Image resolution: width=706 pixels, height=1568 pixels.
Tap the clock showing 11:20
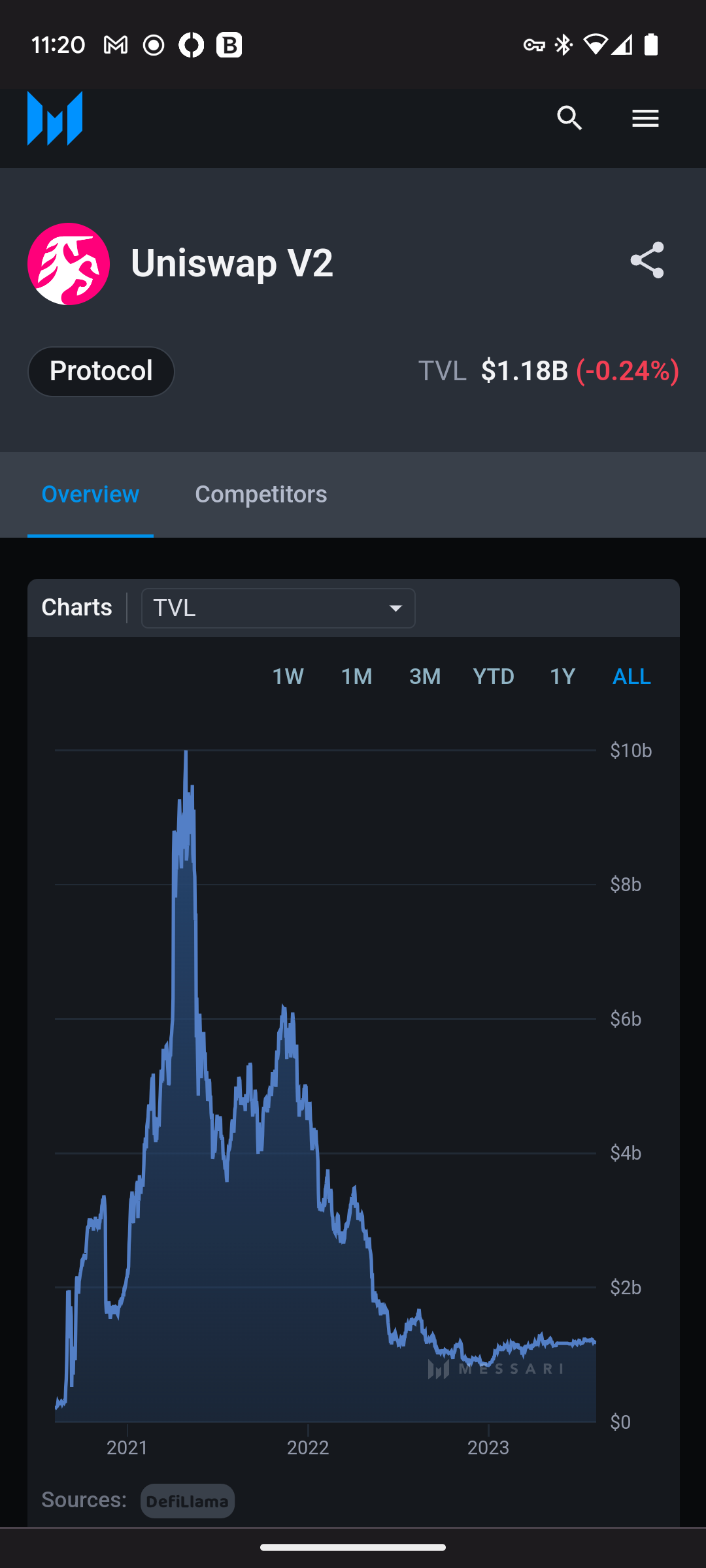coord(58,45)
